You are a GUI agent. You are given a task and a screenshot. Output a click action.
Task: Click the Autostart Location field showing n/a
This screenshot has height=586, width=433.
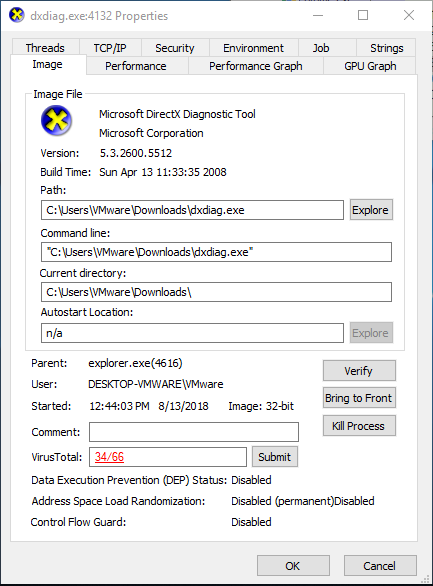point(192,333)
